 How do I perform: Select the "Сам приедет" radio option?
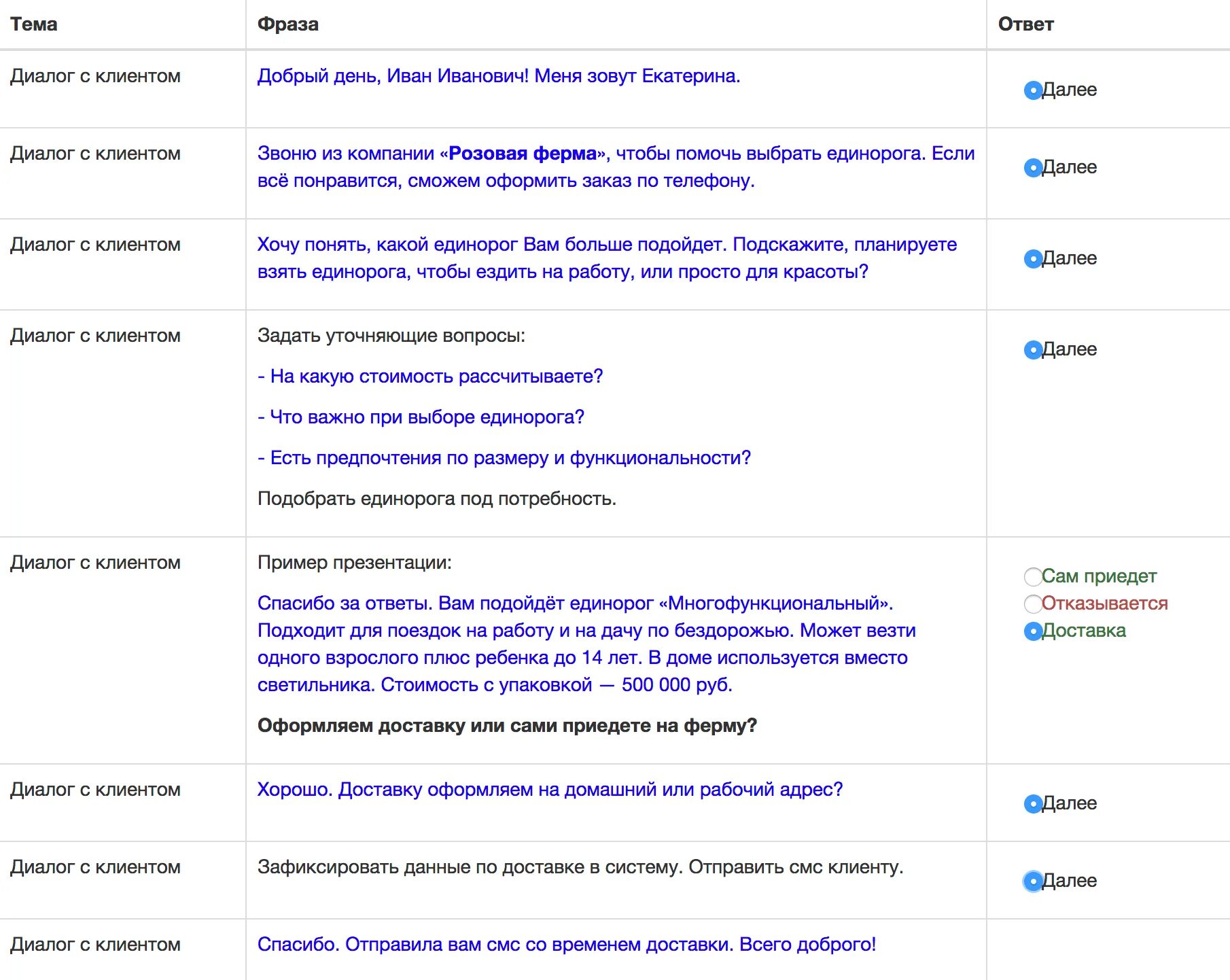click(1033, 577)
